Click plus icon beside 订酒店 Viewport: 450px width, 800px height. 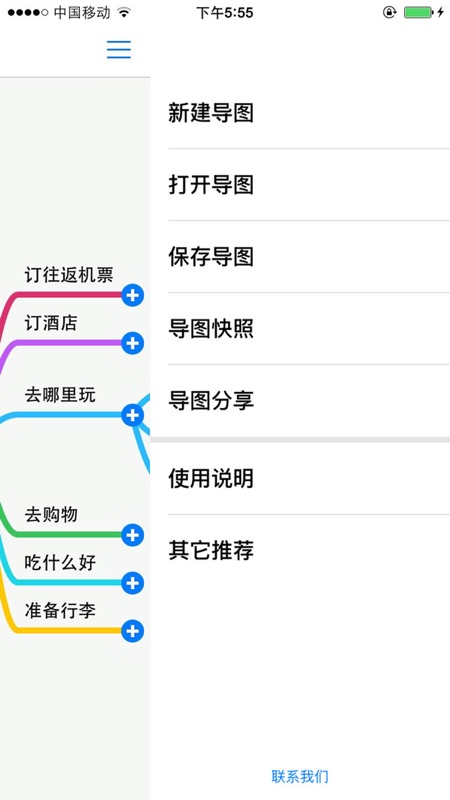tap(133, 343)
